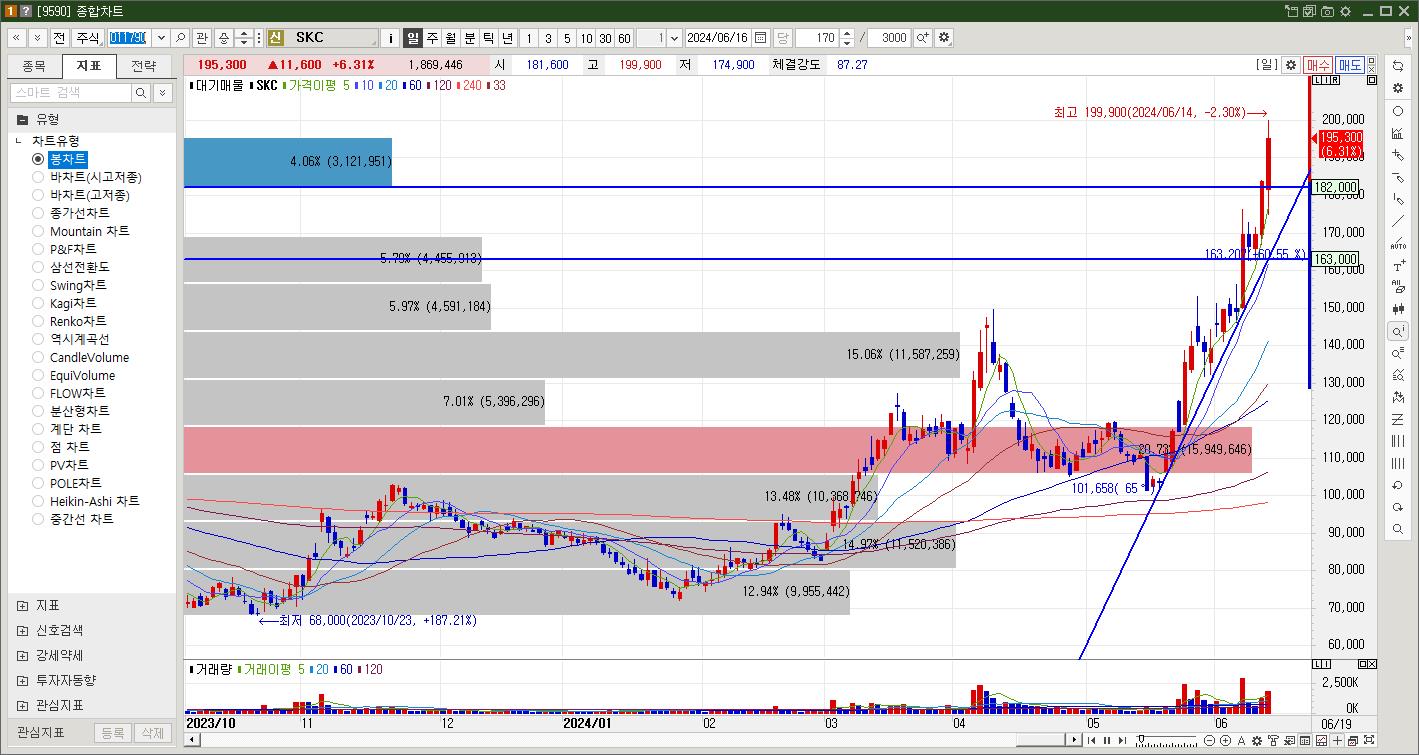
Task: Choose the Heikin-Ashi 차트 radio button
Action: [x=39, y=501]
